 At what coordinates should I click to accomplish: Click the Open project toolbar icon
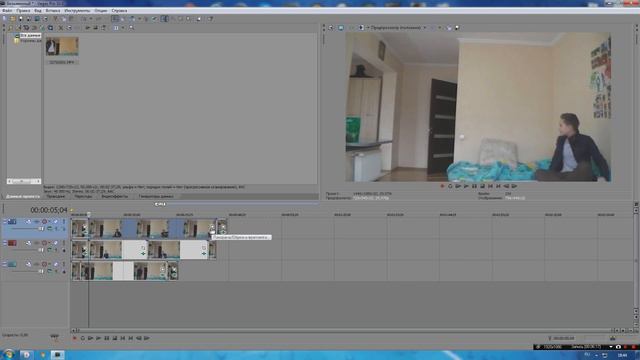point(13,19)
